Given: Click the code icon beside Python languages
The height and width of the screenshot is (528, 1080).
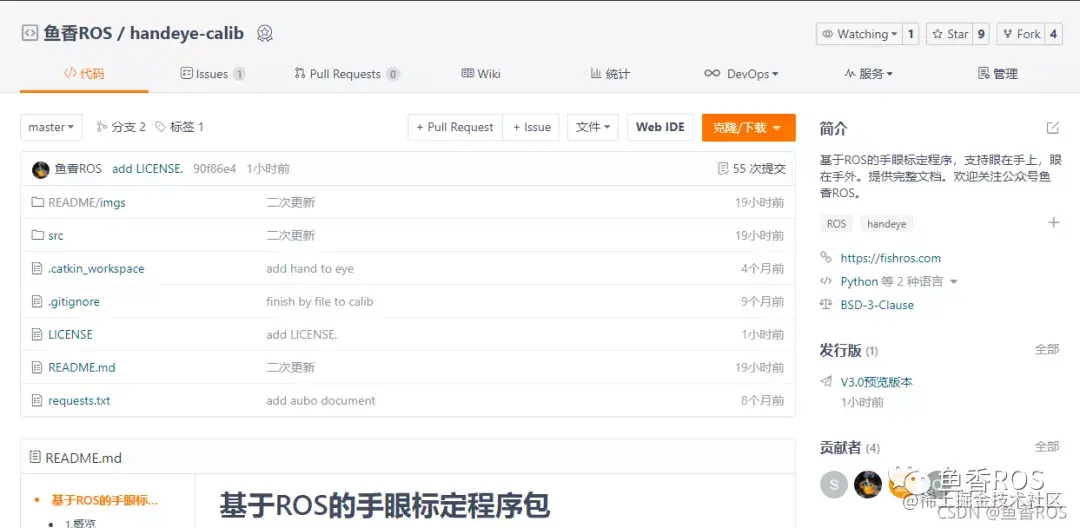Looking at the screenshot, I should 826,281.
